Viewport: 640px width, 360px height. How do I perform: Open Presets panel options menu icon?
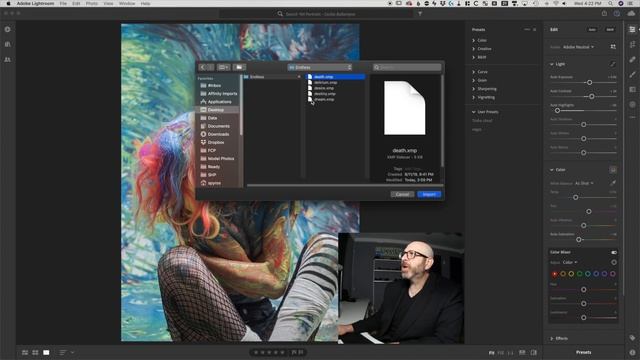[x=527, y=29]
